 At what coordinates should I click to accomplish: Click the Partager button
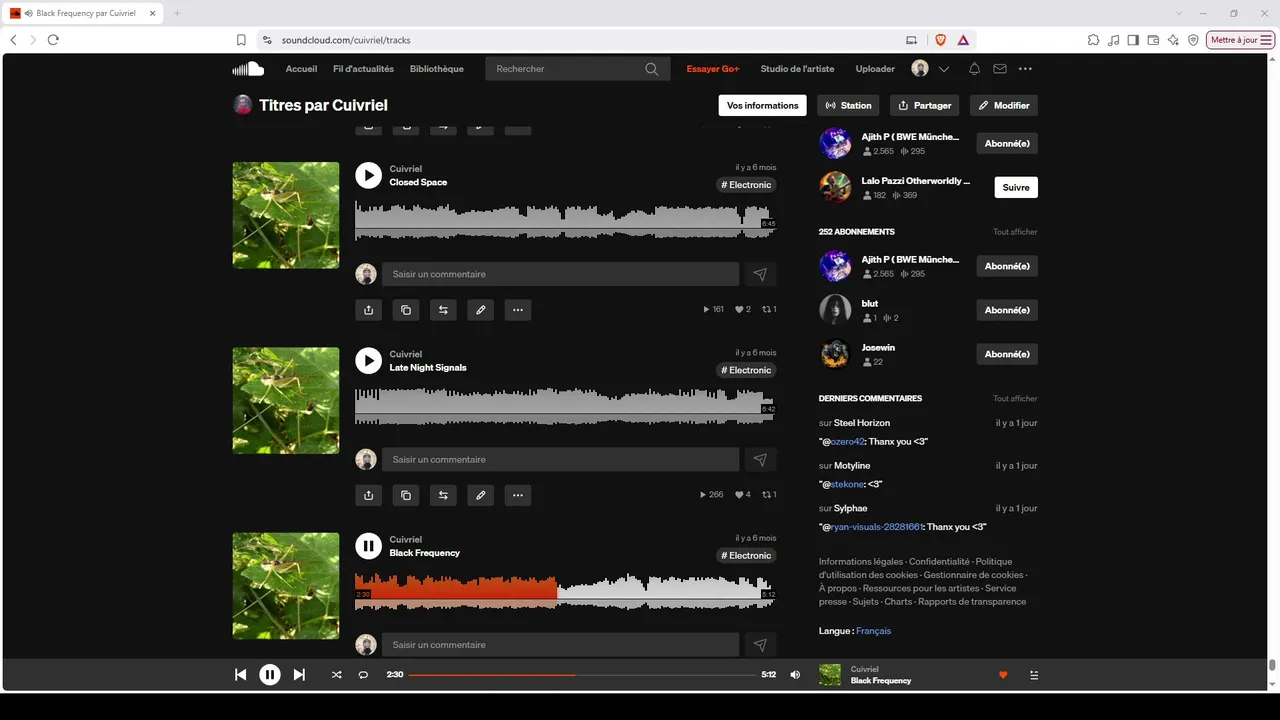coord(924,105)
